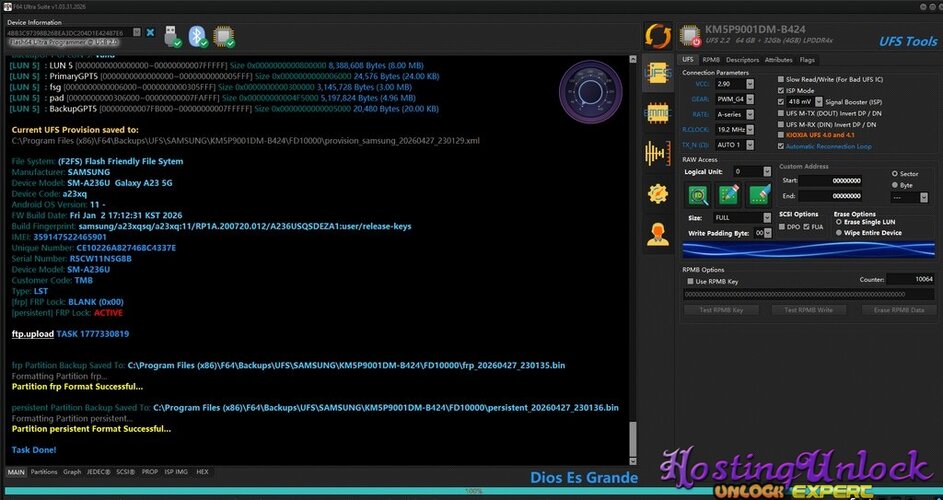Click the Erase RPMB Data button
The image size is (943, 500).
[x=898, y=310]
